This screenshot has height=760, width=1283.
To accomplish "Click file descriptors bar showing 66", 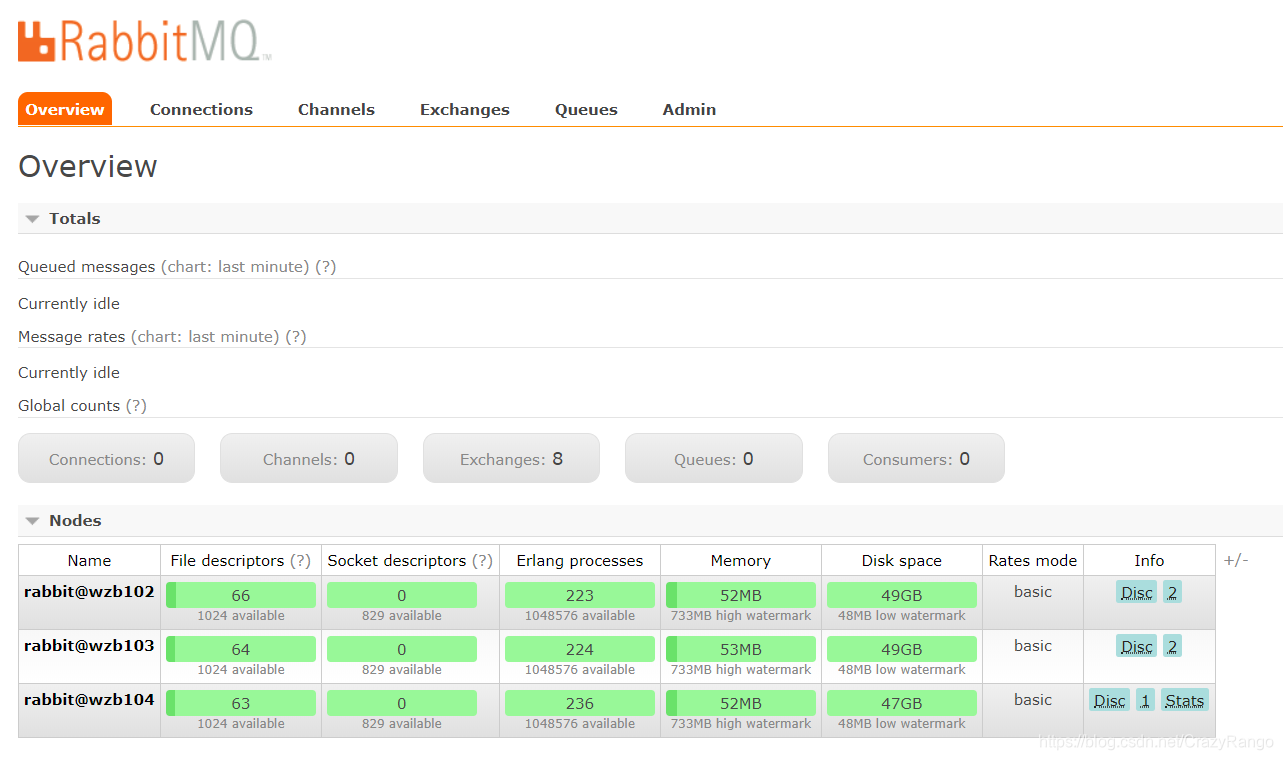I will (241, 595).
